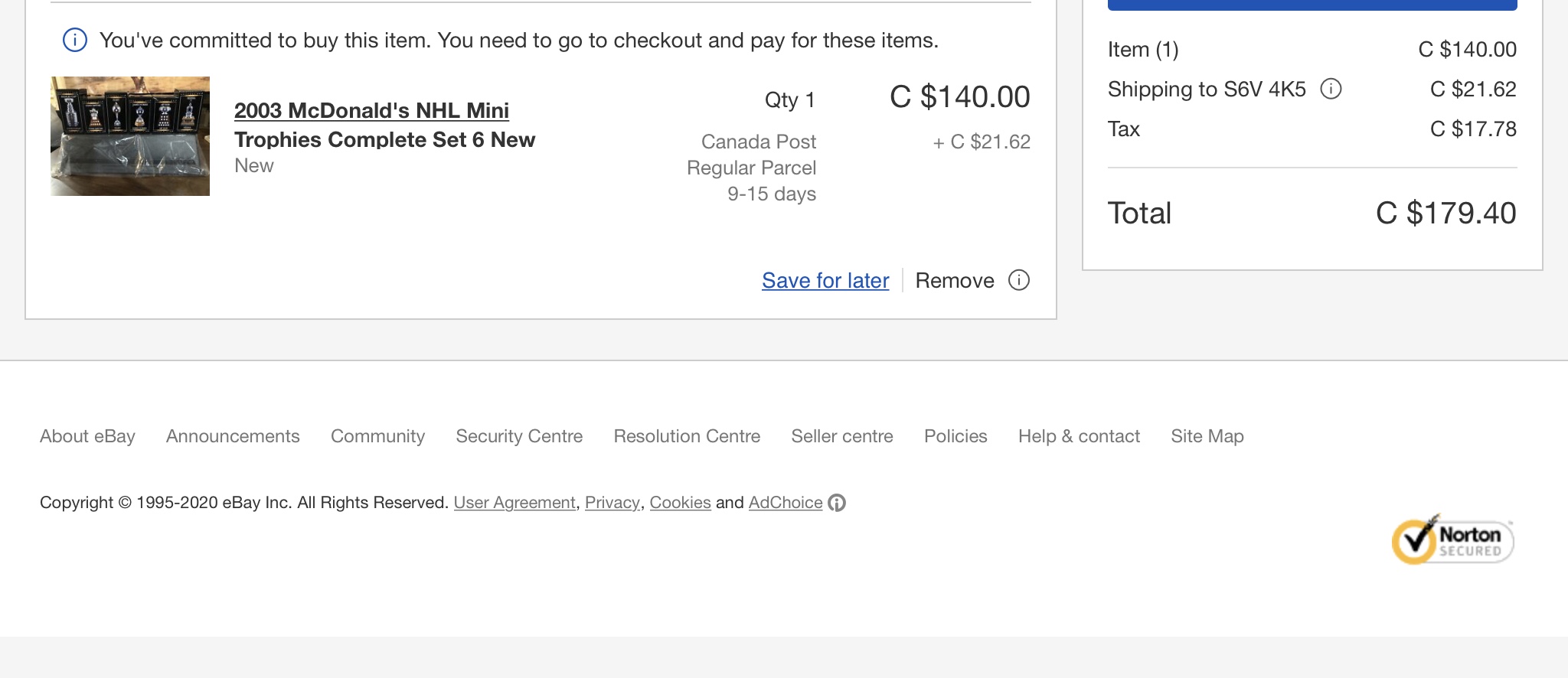The width and height of the screenshot is (1568, 678).
Task: Open the Community link
Action: point(377,436)
